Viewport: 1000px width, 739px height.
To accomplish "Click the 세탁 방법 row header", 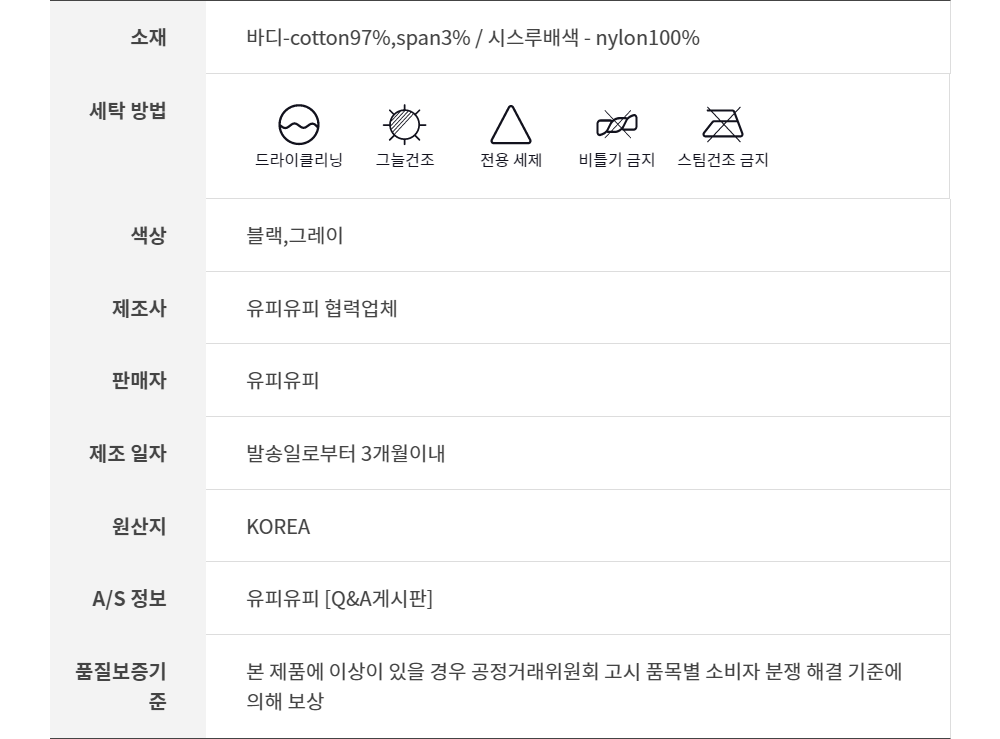I will click(x=129, y=110).
